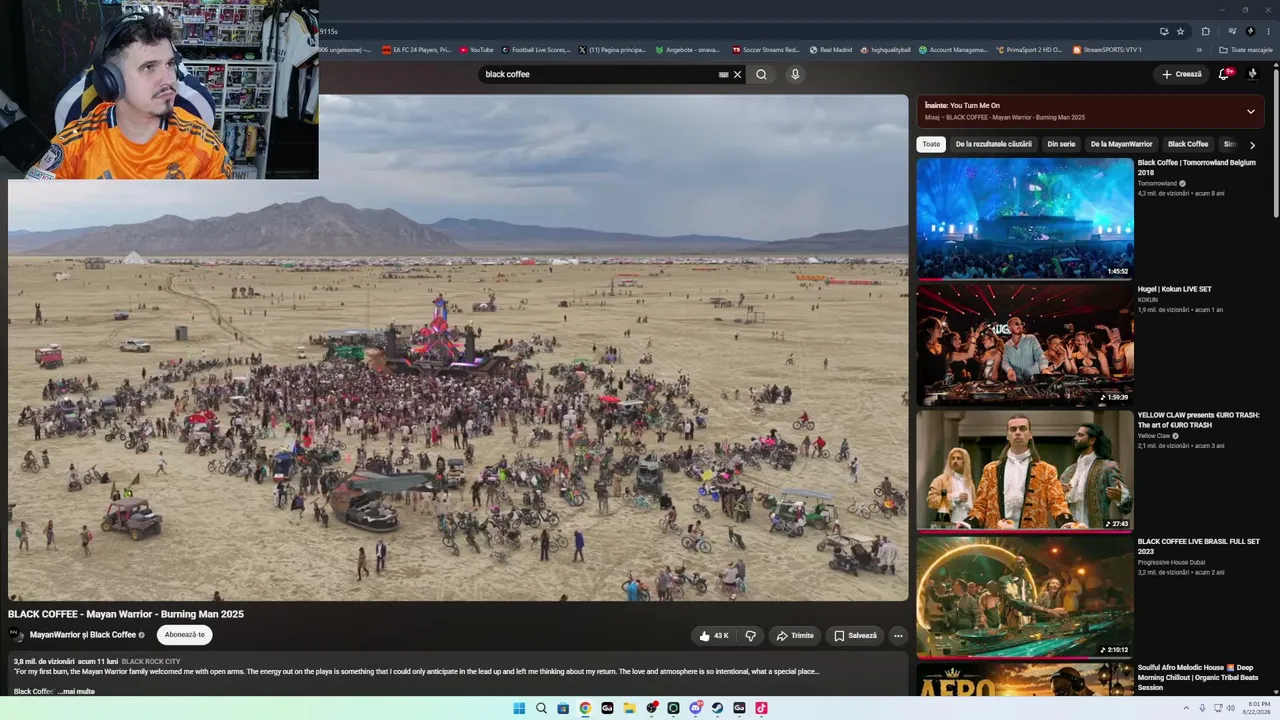Start voice search with the microphone icon
This screenshot has width=1280, height=720.
(795, 74)
